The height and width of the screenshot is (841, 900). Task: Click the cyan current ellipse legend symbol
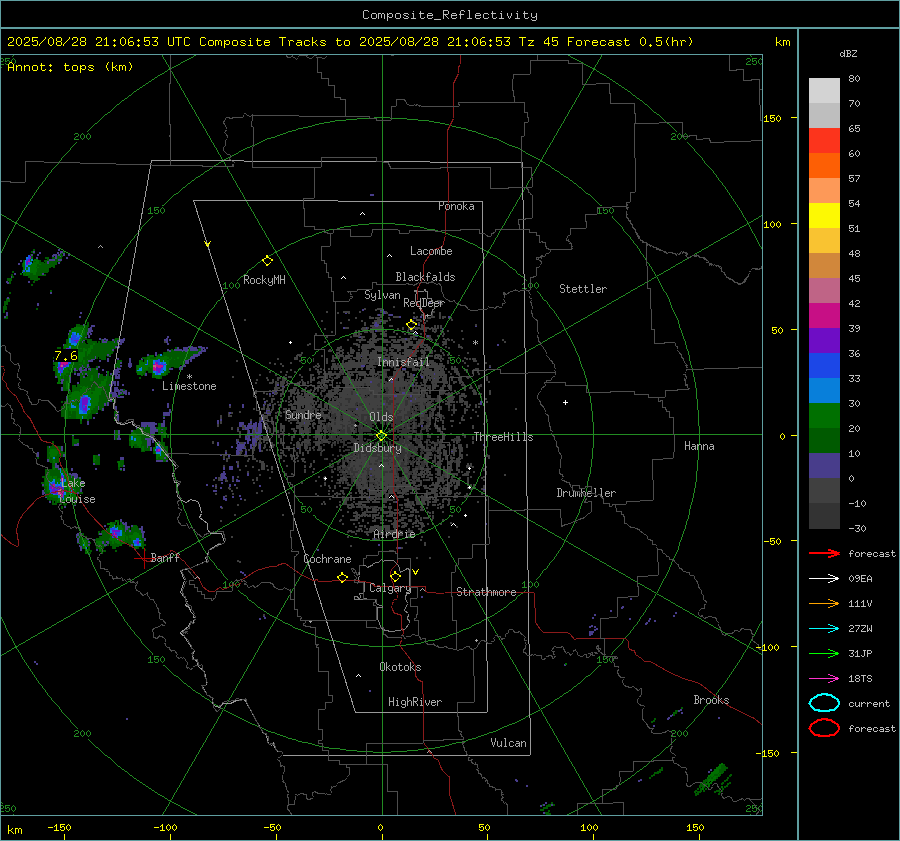(x=824, y=703)
